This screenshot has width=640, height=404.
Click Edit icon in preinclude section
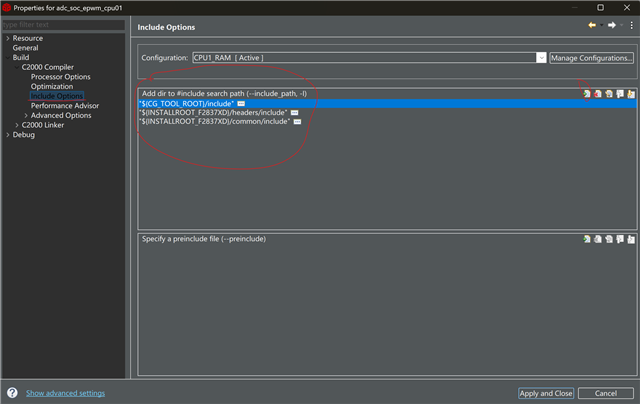point(609,239)
